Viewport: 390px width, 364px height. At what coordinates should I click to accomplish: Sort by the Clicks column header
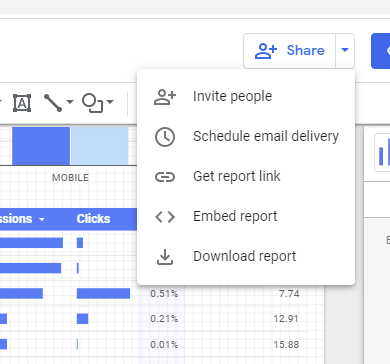(x=93, y=219)
